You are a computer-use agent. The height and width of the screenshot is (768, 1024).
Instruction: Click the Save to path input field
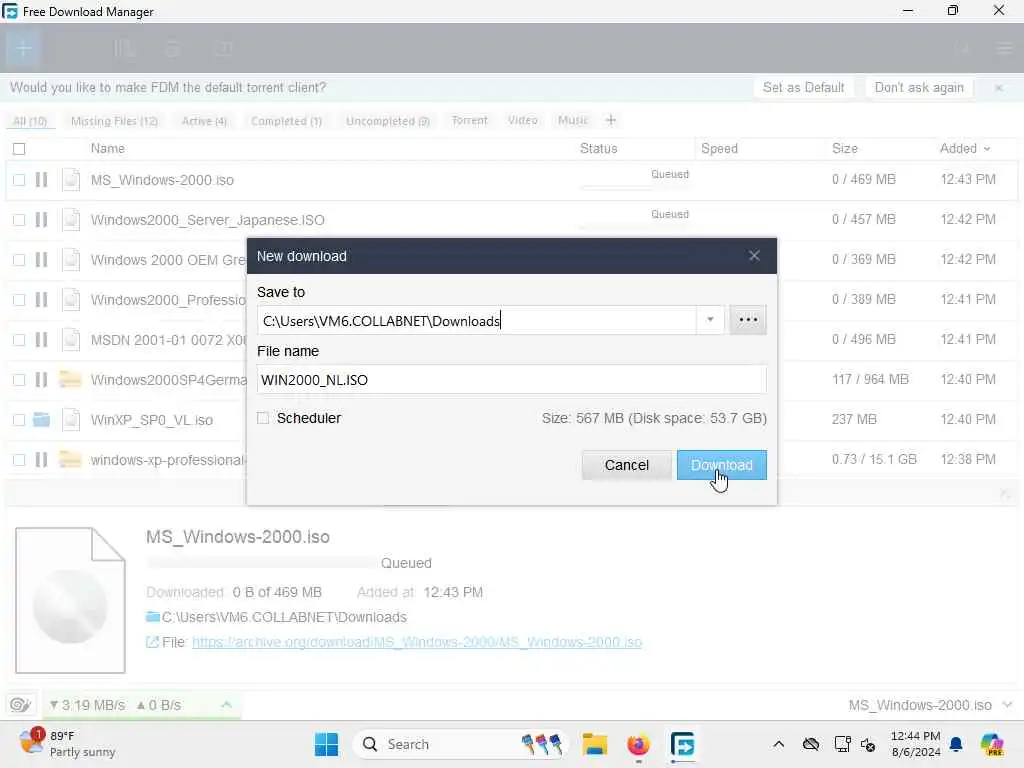[x=477, y=320]
